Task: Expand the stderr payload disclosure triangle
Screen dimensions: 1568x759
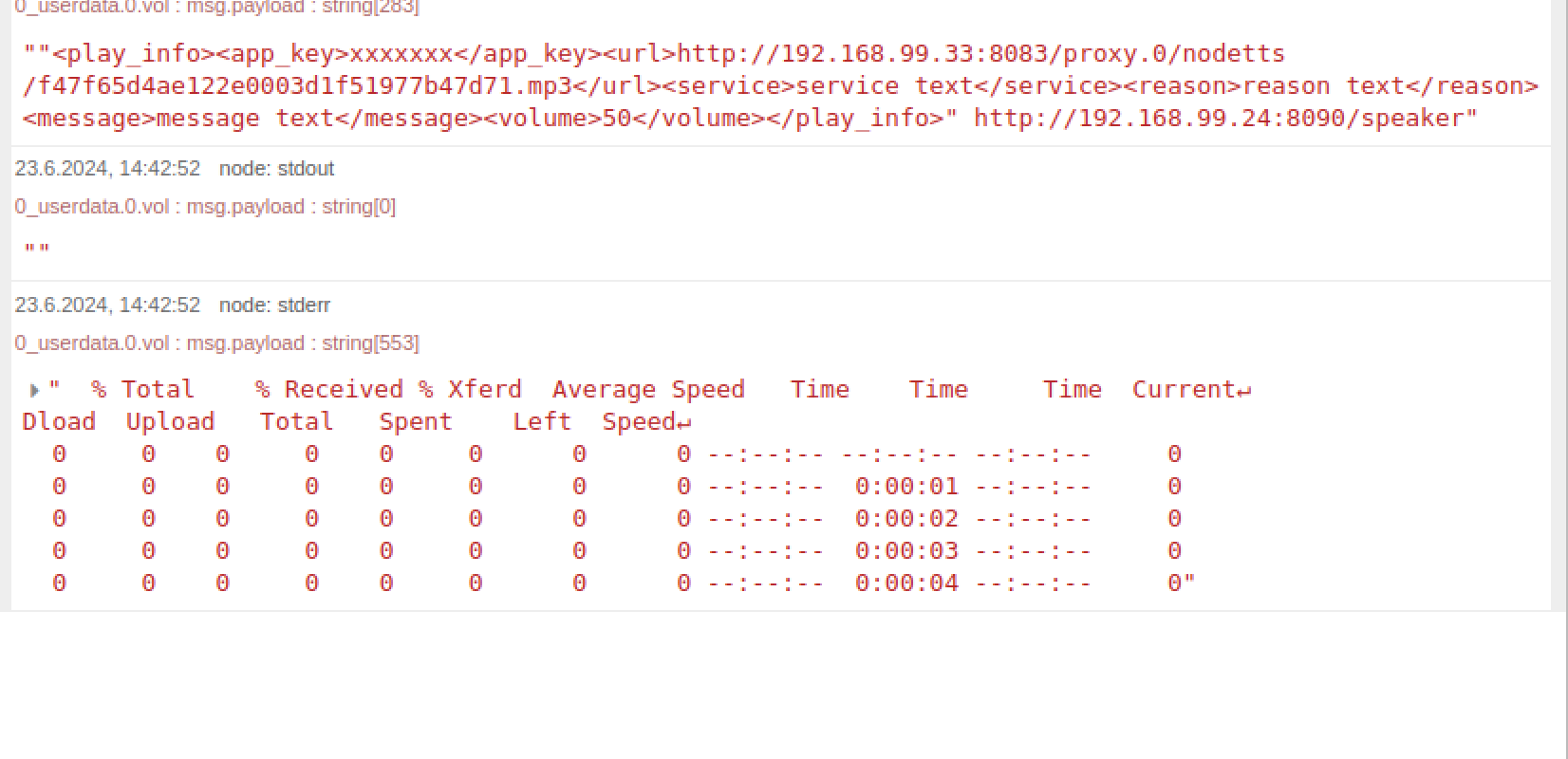Action: [x=34, y=390]
